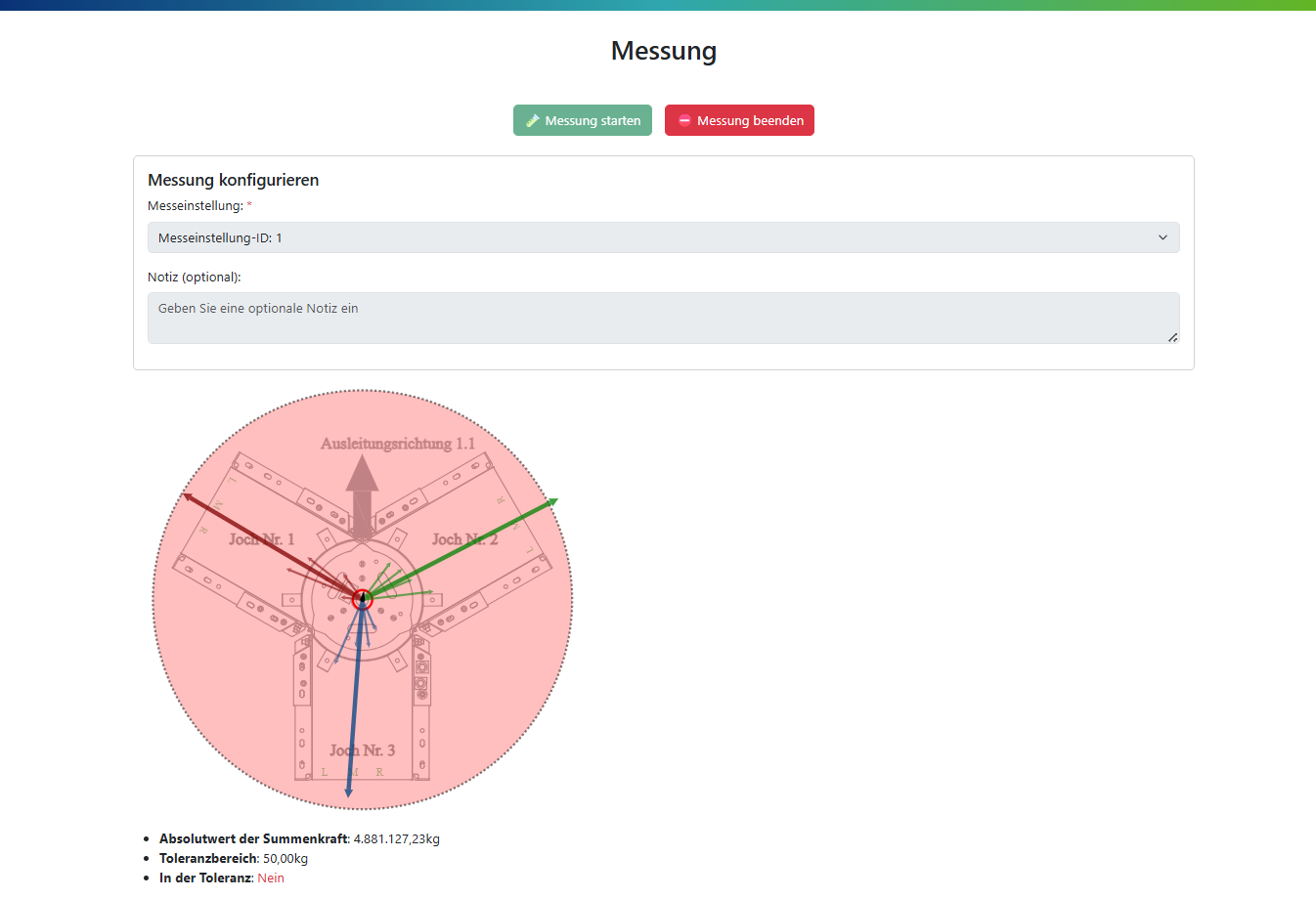Screen dimensions: 1316x899
Task: Click the red stop icon on Messung beenden
Action: tap(684, 121)
